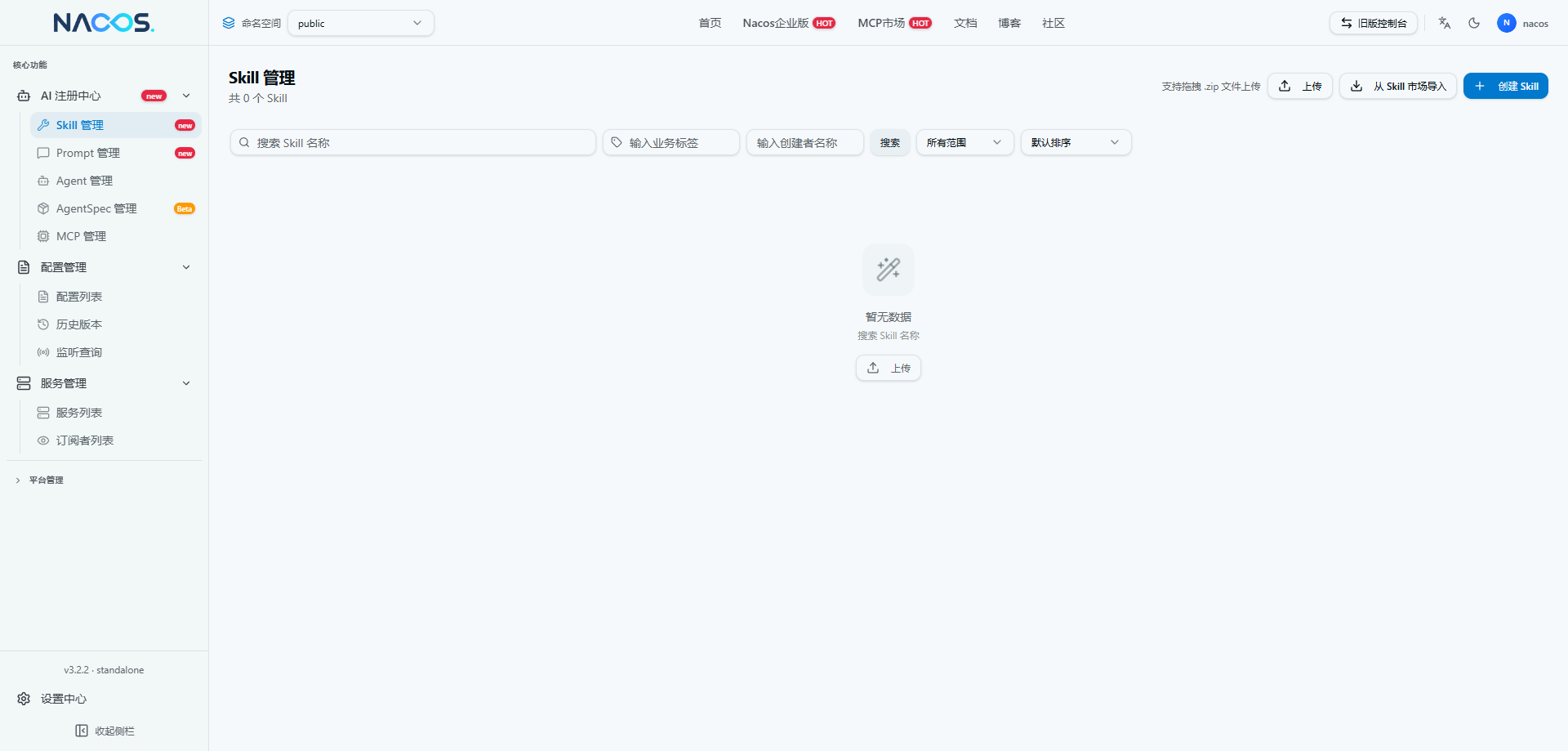This screenshot has width=1568, height=751.
Task: Click the business tag icon
Action: [x=617, y=142]
